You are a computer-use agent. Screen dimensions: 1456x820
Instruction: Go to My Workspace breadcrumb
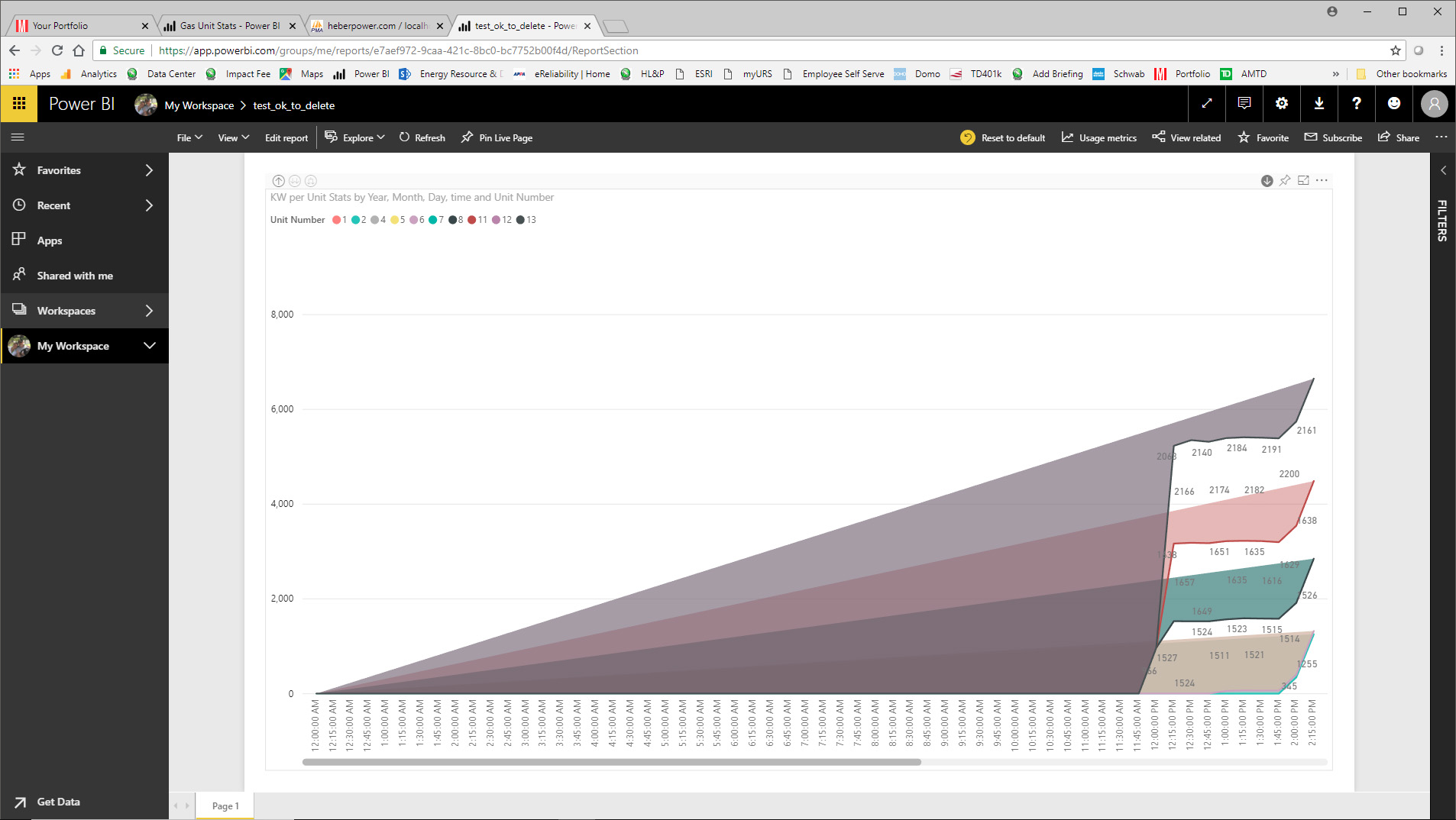pos(199,105)
